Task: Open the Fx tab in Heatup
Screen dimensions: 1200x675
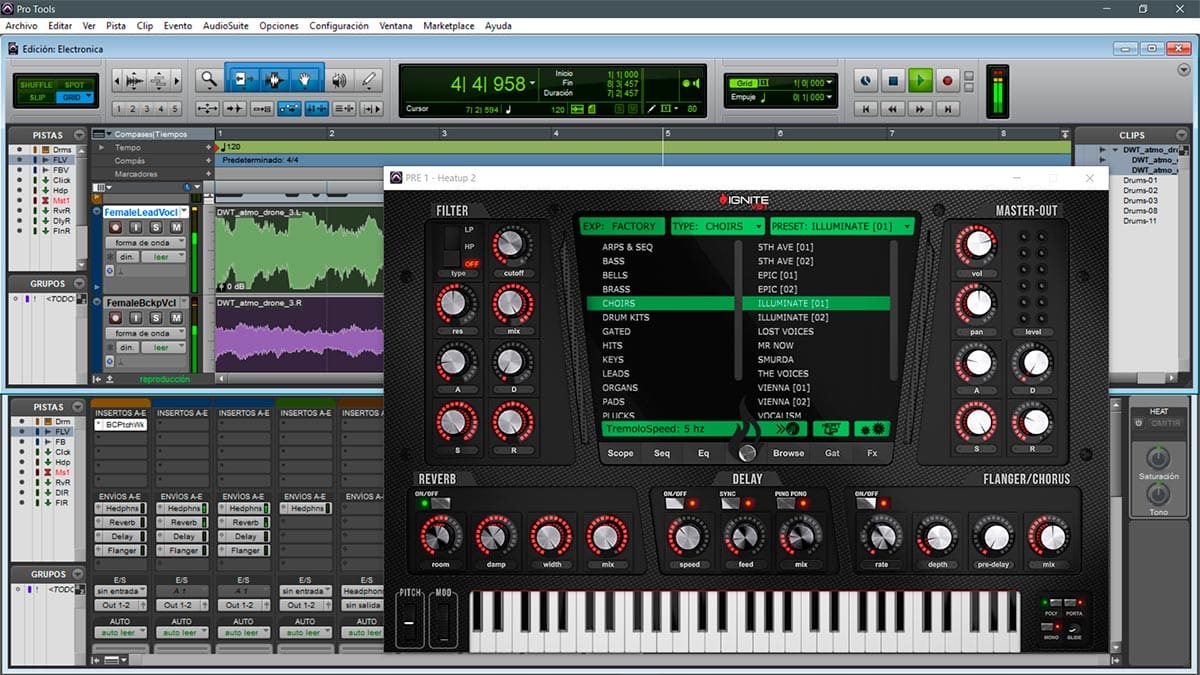Action: tap(872, 453)
